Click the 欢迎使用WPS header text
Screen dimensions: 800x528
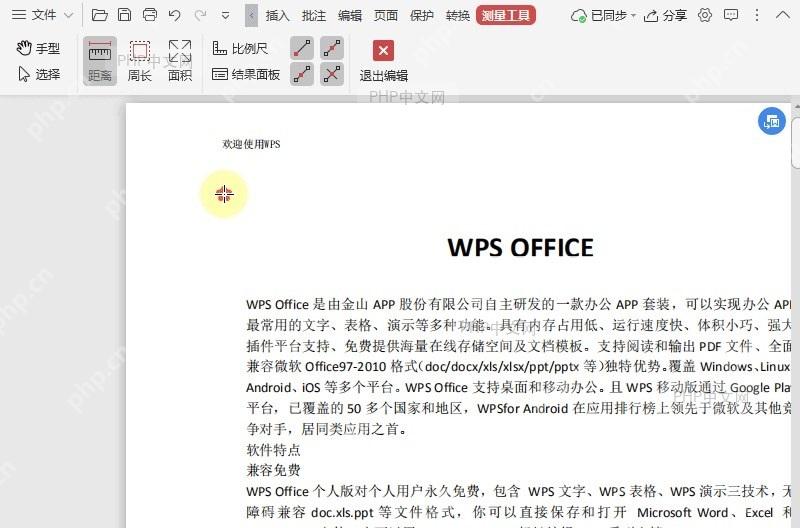coord(251,144)
